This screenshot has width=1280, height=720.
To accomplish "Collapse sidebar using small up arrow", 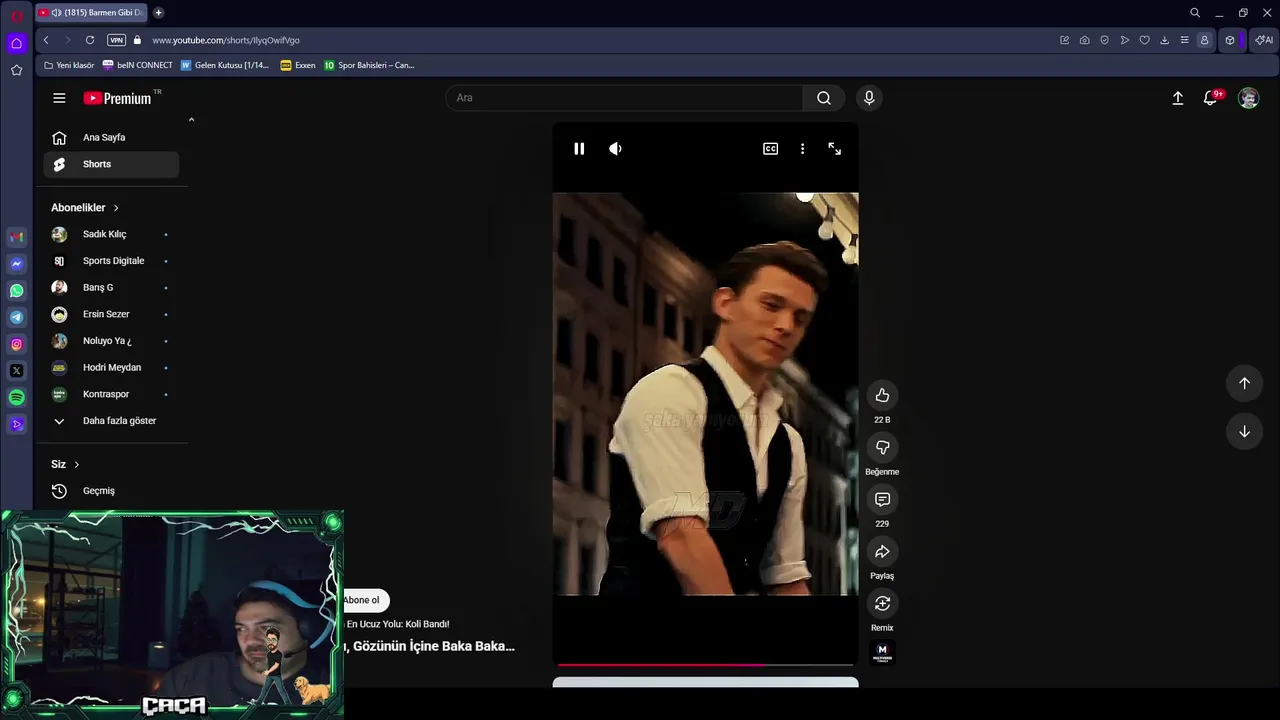I will 191,120.
